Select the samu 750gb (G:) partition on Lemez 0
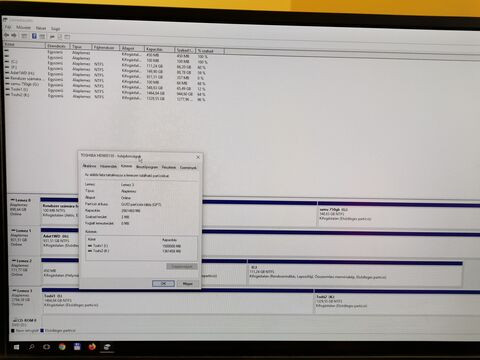This screenshot has height=360, width=480. [398, 215]
